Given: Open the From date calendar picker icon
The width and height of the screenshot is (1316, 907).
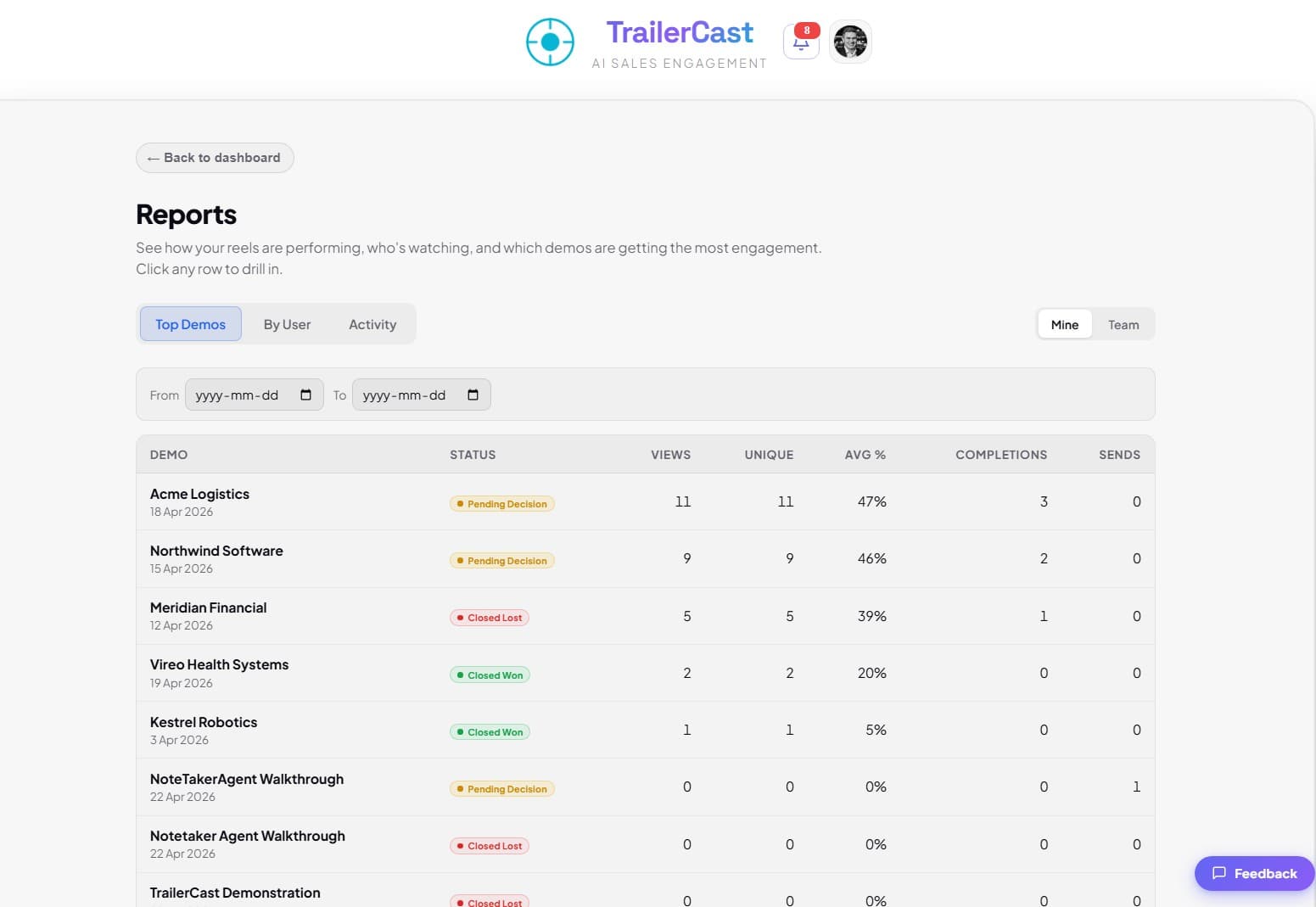Looking at the screenshot, I should 306,395.
